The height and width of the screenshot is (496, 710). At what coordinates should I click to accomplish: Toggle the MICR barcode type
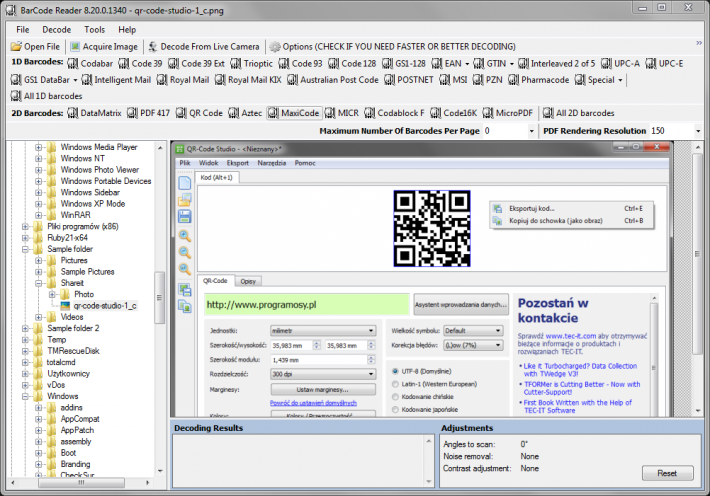342,113
